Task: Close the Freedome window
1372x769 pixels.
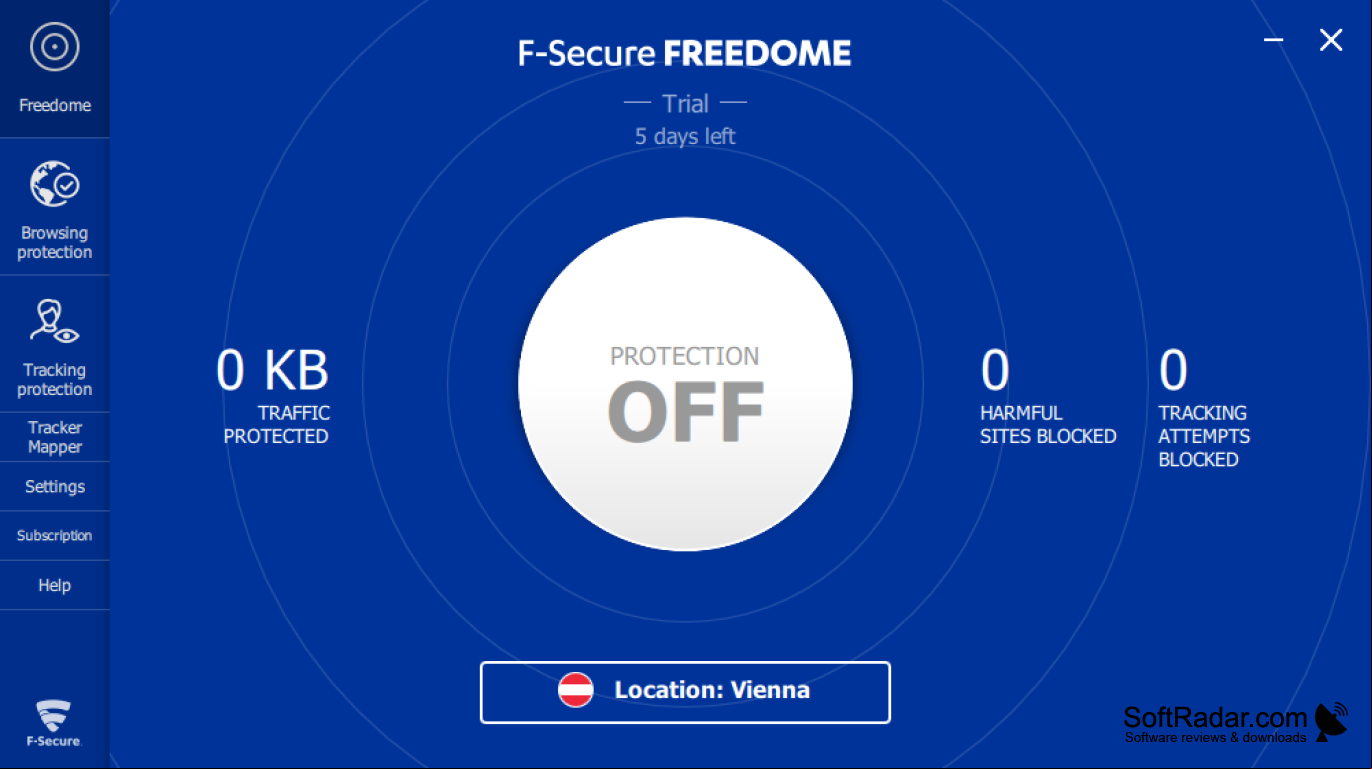Action: (1330, 40)
